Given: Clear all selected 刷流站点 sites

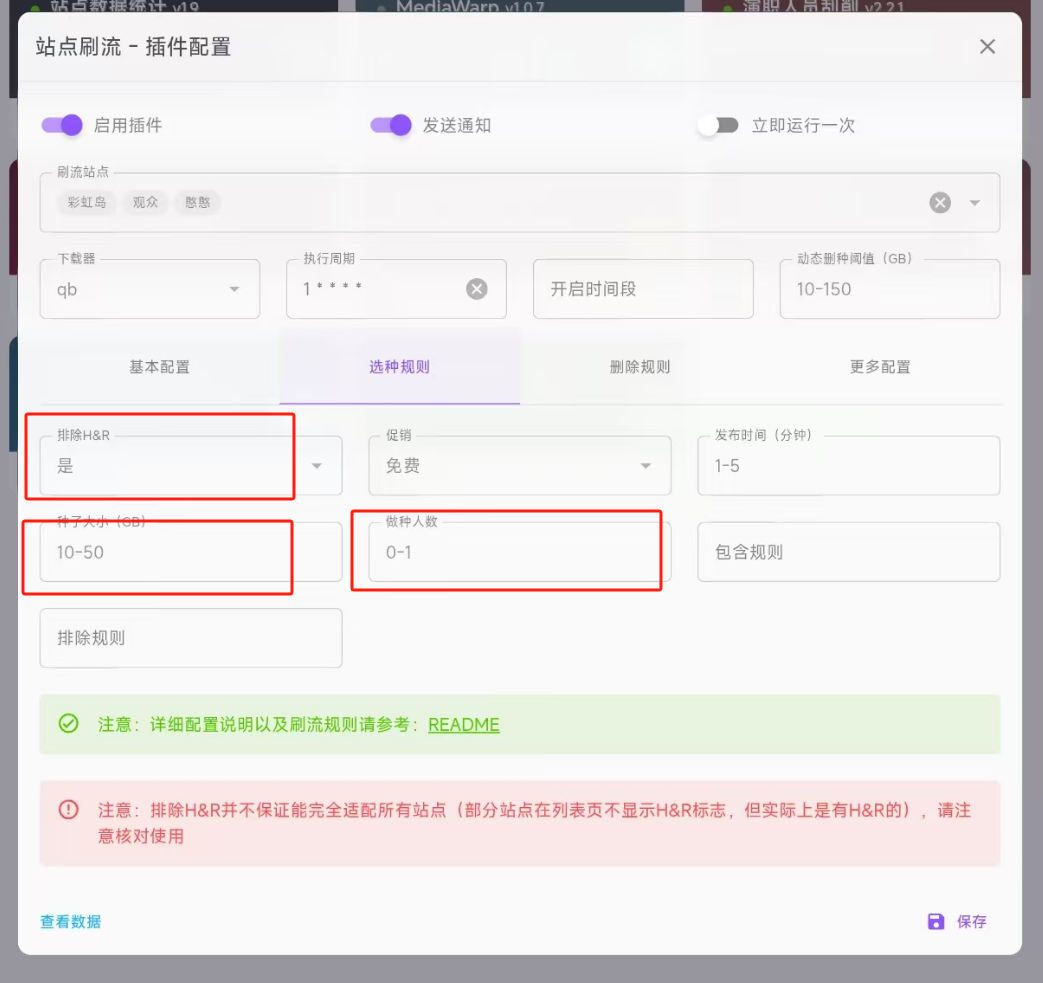Looking at the screenshot, I should pos(940,203).
